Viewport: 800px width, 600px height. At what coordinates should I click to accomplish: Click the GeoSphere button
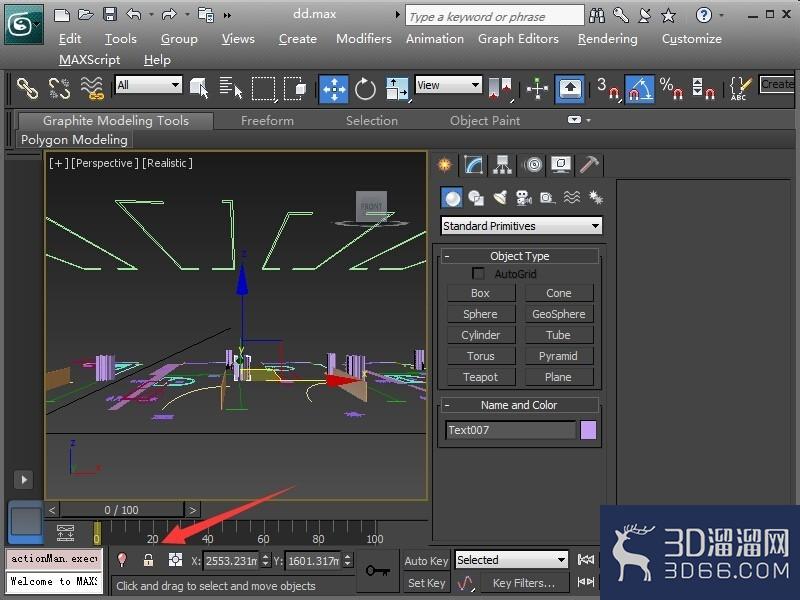[559, 314]
